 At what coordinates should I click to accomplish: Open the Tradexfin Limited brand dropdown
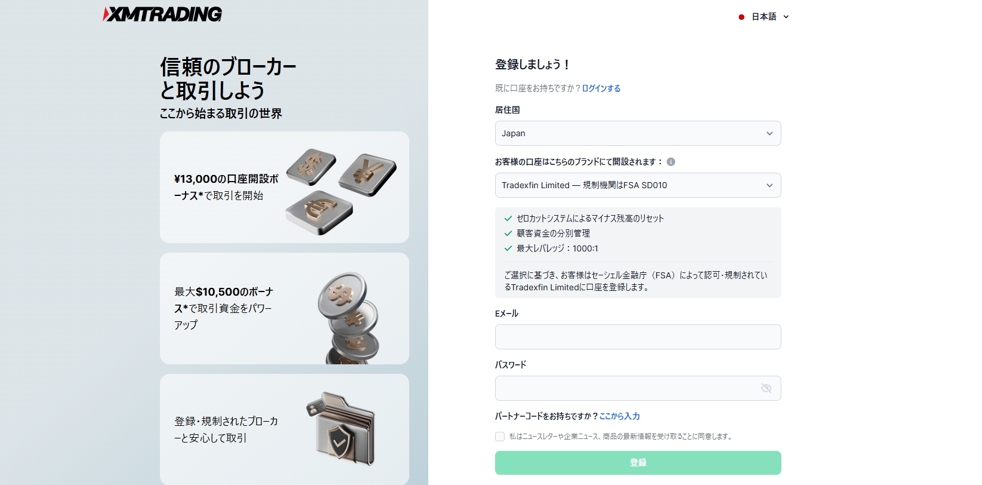pyautogui.click(x=638, y=185)
